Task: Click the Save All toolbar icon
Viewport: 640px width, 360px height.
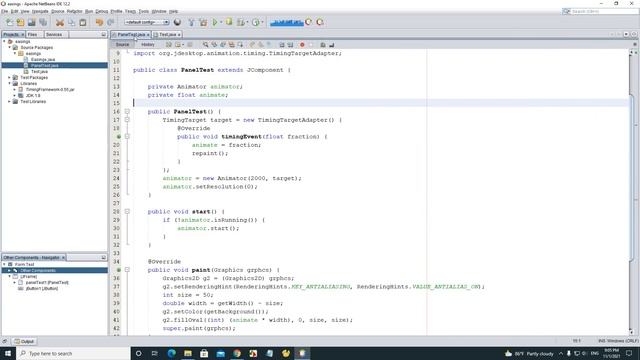Action: tap(43, 22)
